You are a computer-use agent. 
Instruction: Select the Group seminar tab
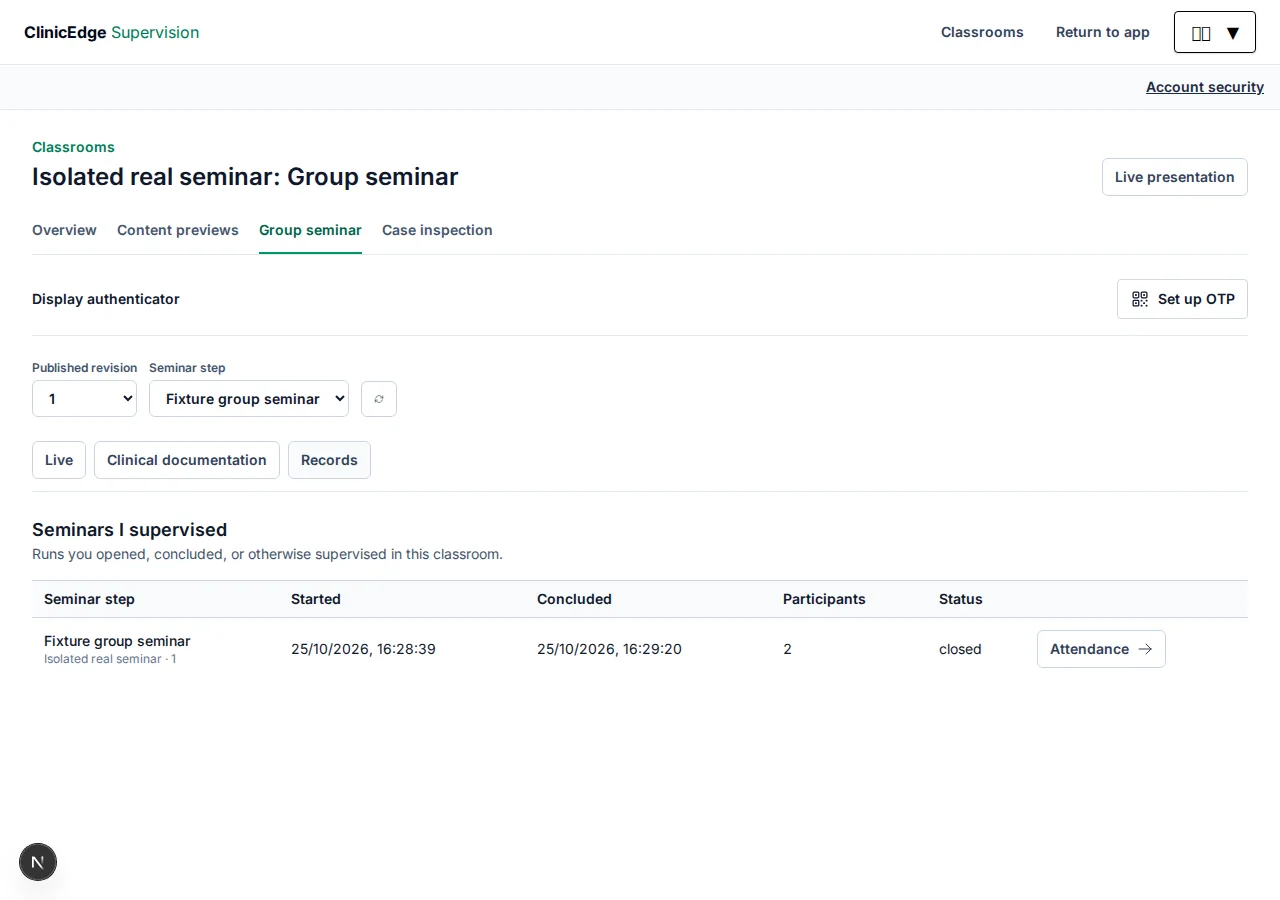click(x=310, y=230)
